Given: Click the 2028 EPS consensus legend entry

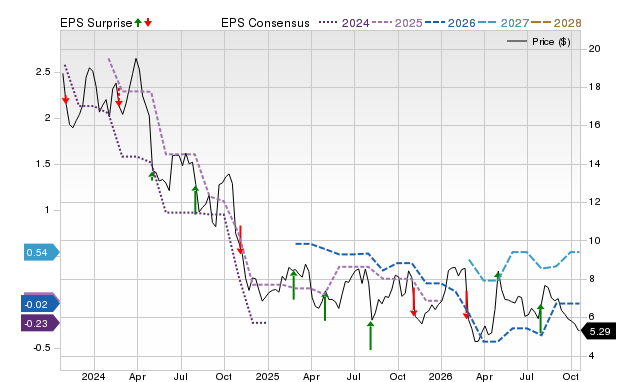Looking at the screenshot, I should tap(556, 23).
